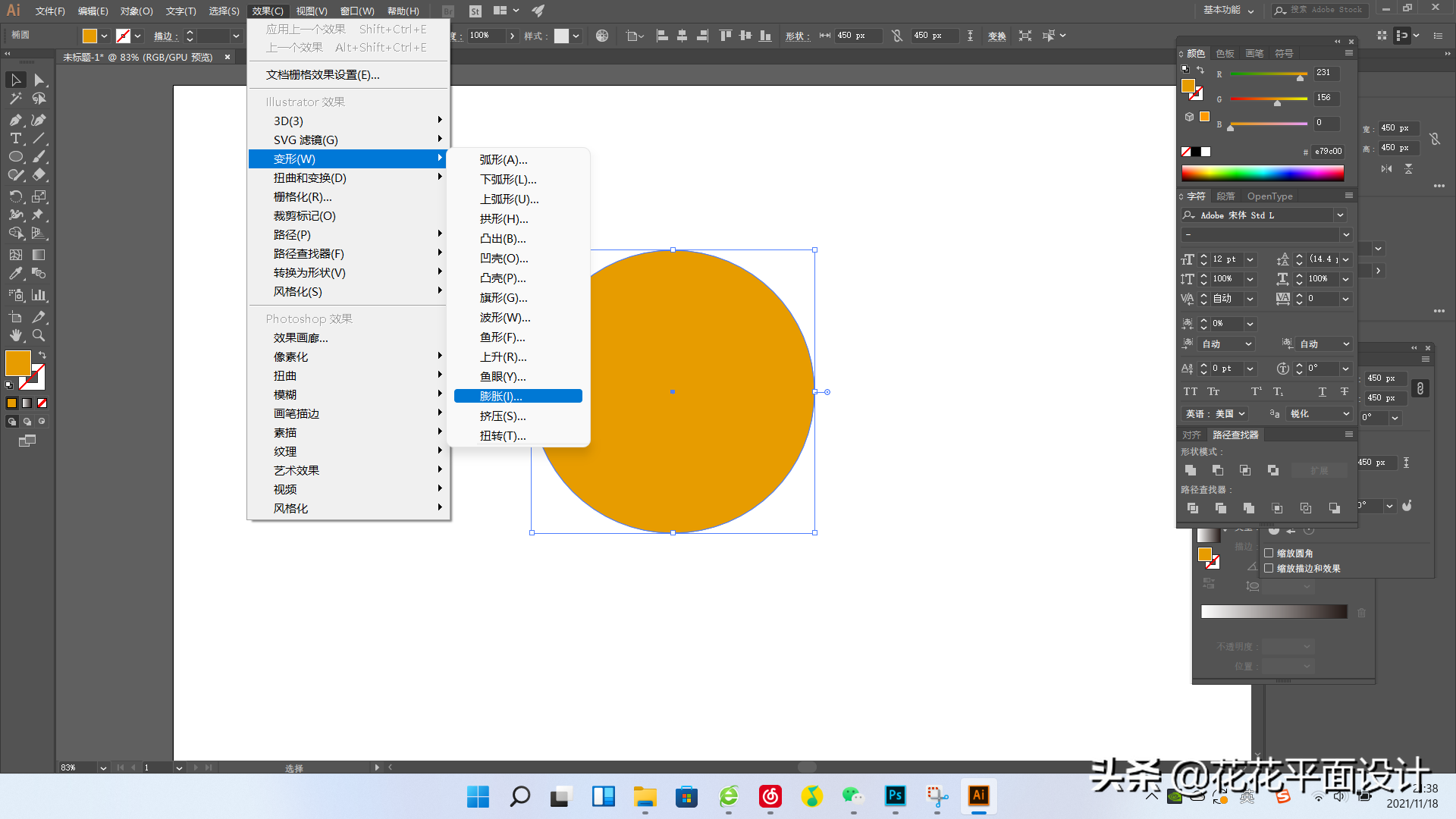Select the Paintbrush tool
Image resolution: width=1456 pixels, height=819 pixels.
coord(39,157)
